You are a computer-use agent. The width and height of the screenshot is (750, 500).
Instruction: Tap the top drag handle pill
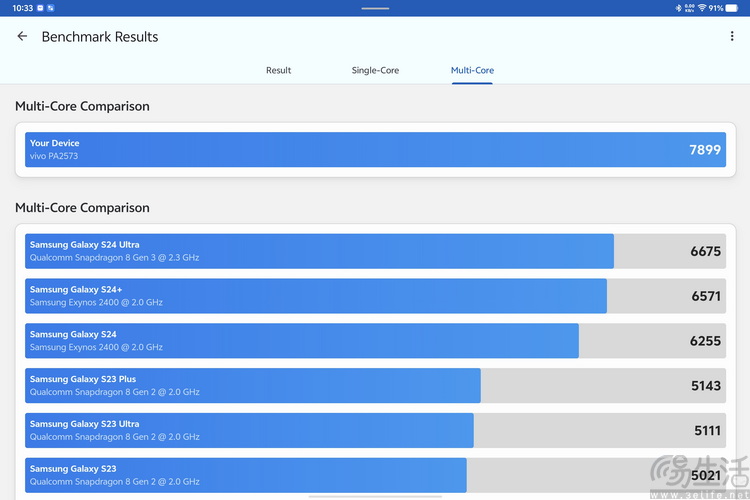point(375,8)
